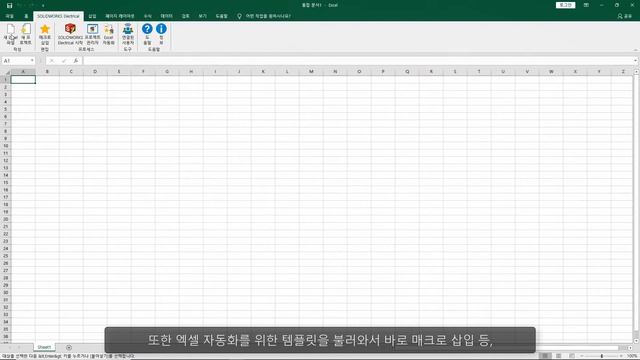
Task: Open the Review ribbon tab
Action: [x=186, y=16]
